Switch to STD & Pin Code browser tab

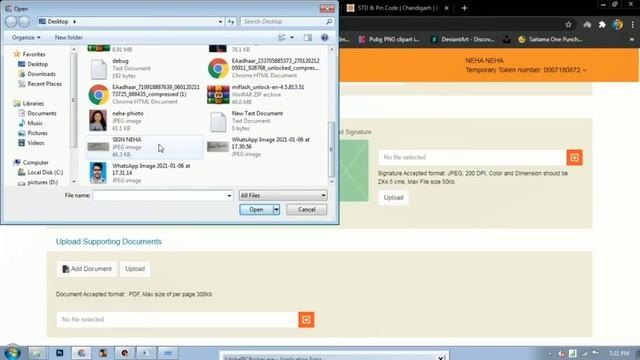398,8
